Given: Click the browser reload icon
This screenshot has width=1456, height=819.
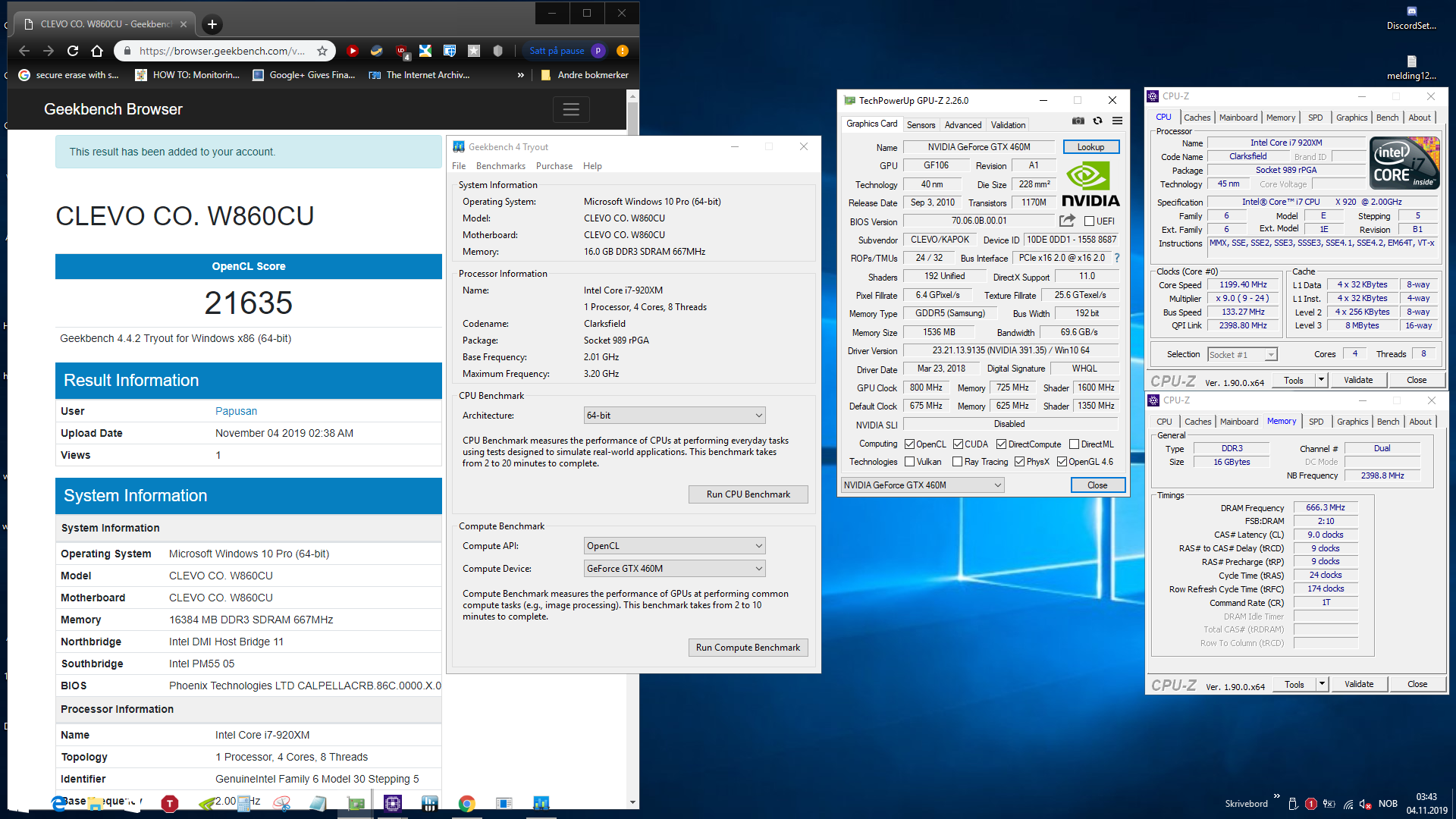Looking at the screenshot, I should point(73,51).
